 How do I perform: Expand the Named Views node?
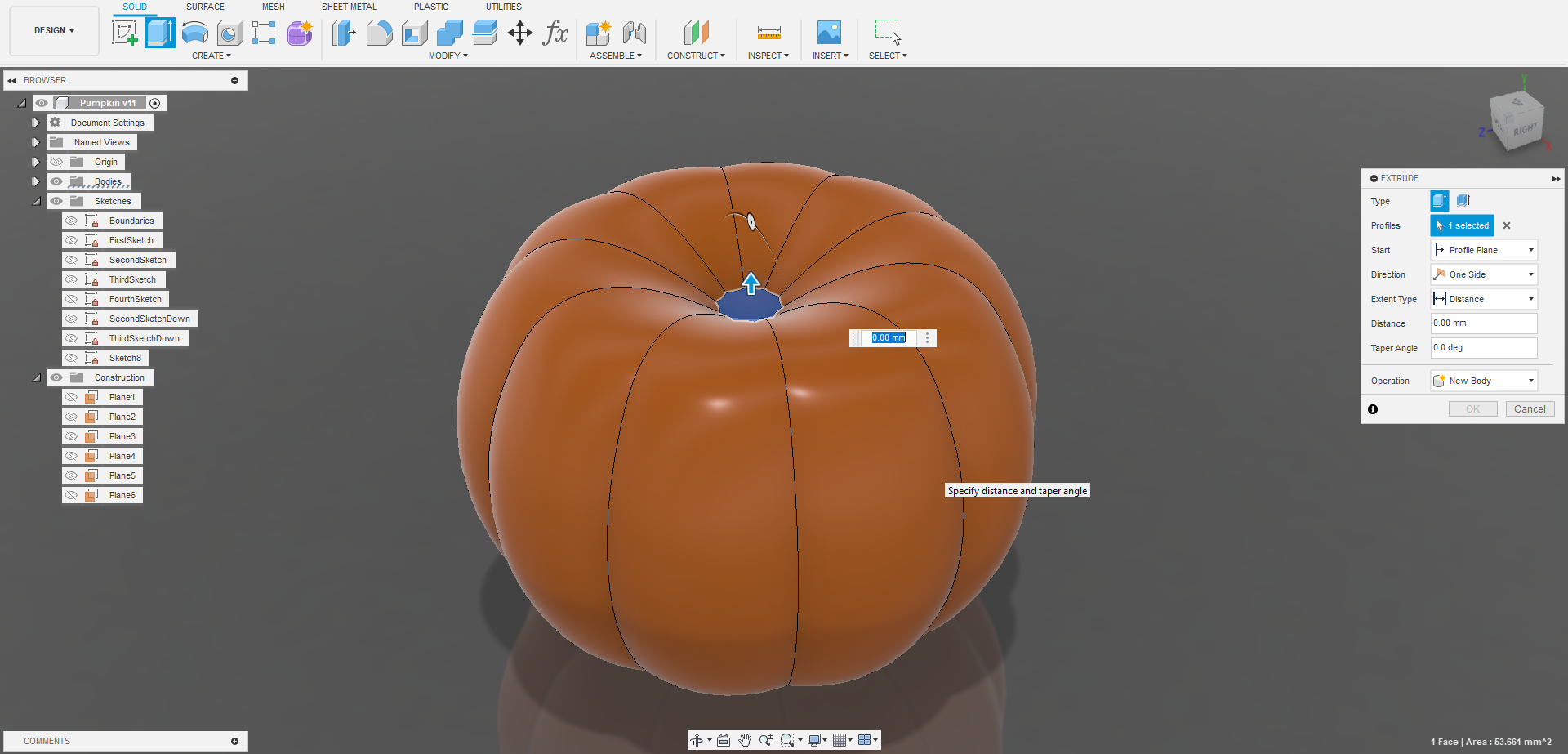36,142
